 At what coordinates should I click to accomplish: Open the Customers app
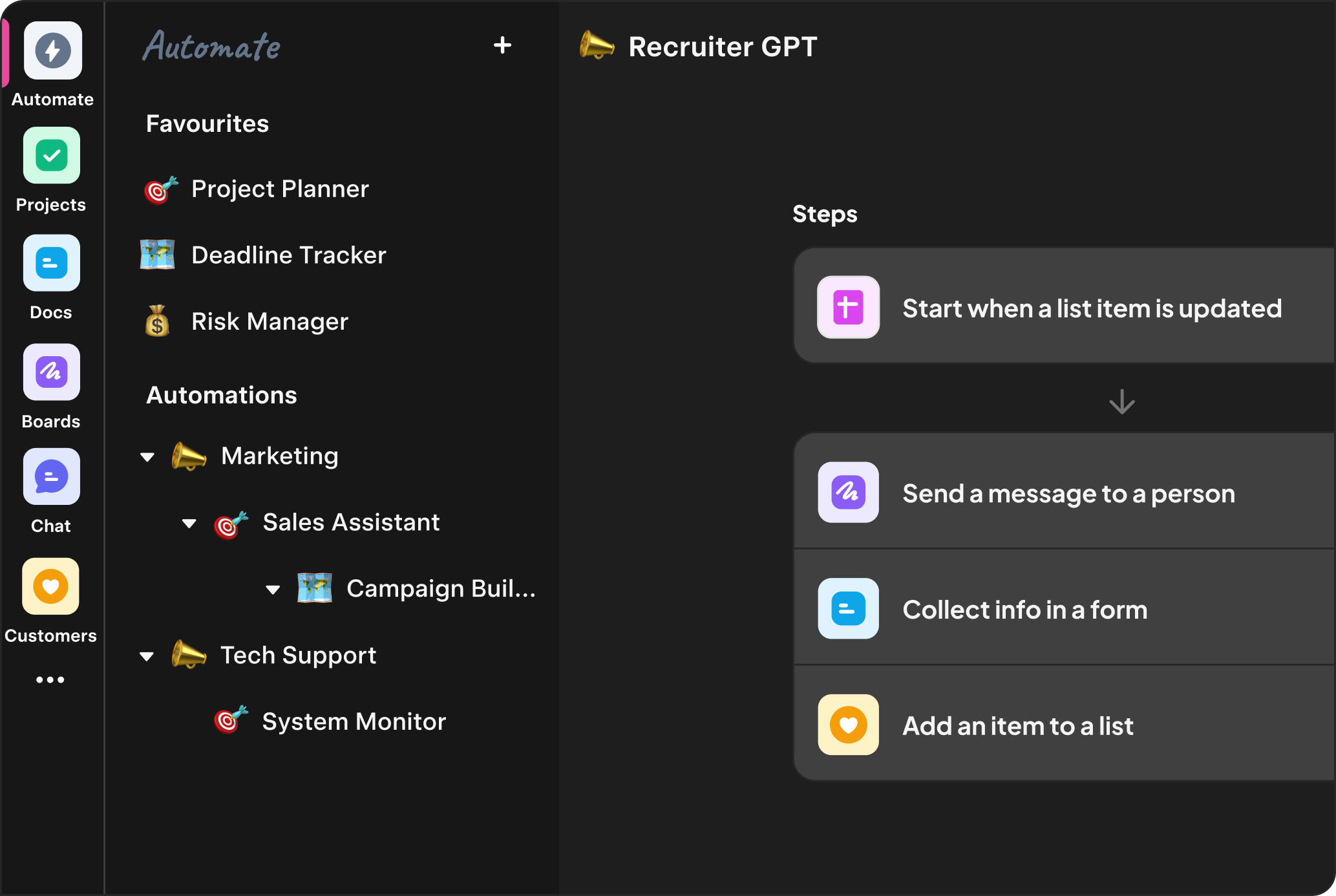tap(51, 586)
